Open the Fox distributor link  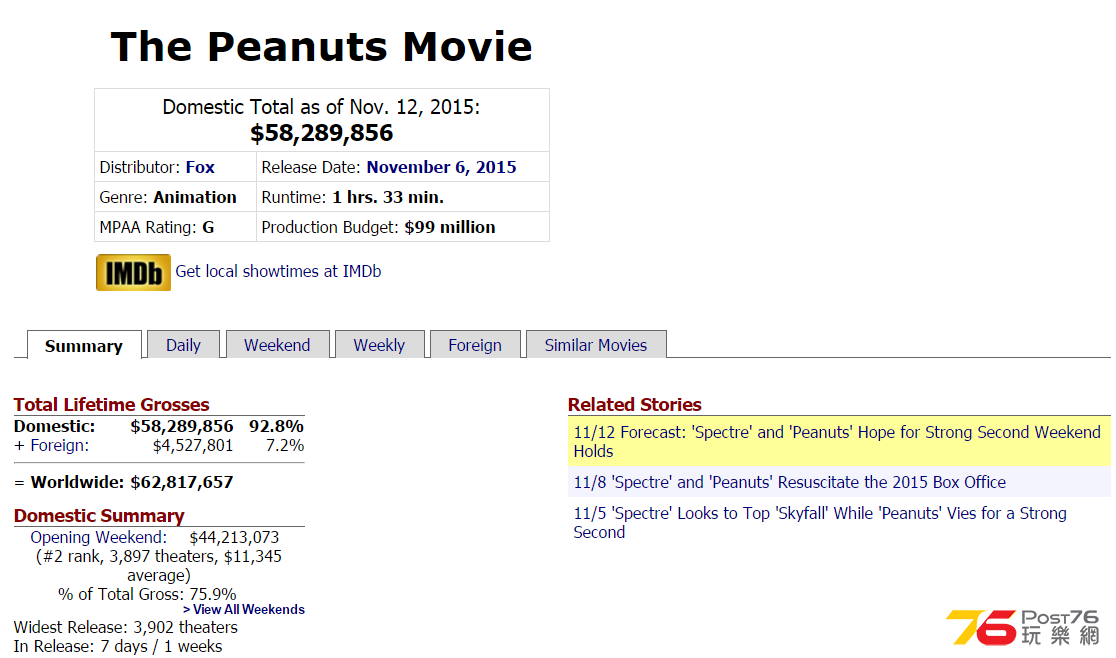[200, 167]
